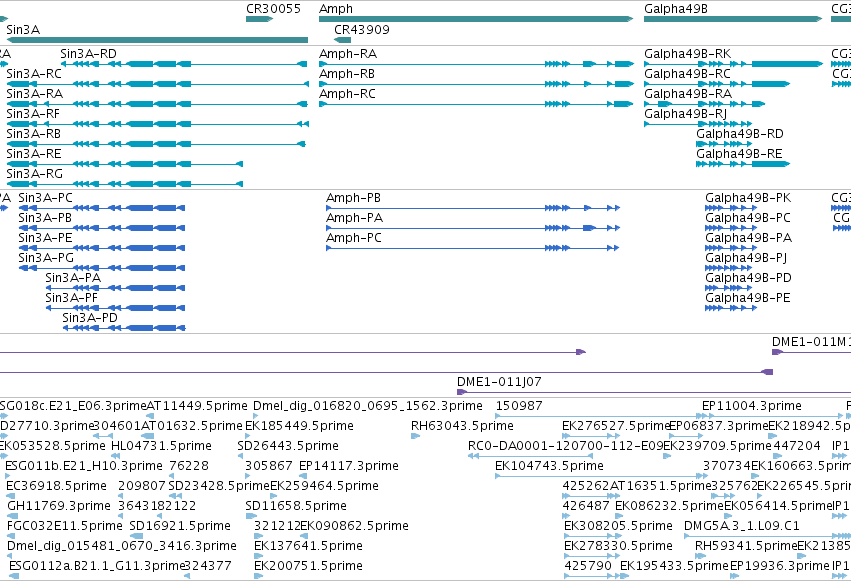Click protein Sin3A-PF label
The height and width of the screenshot is (581, 851).
point(71,298)
